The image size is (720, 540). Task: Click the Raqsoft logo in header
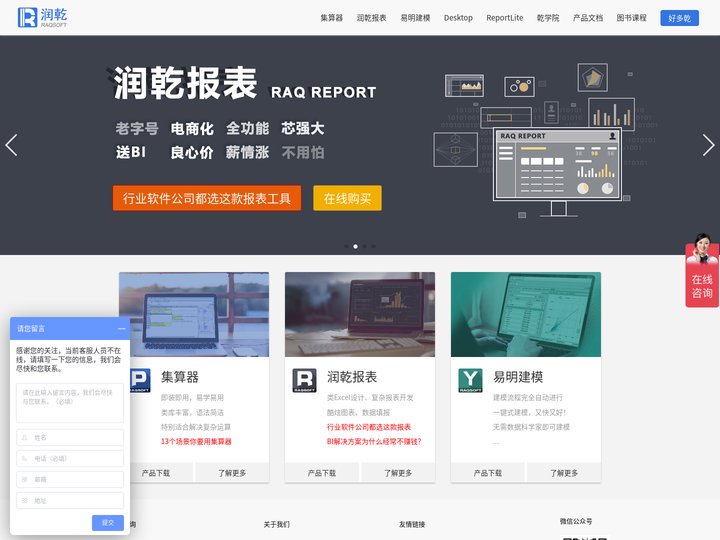click(42, 17)
